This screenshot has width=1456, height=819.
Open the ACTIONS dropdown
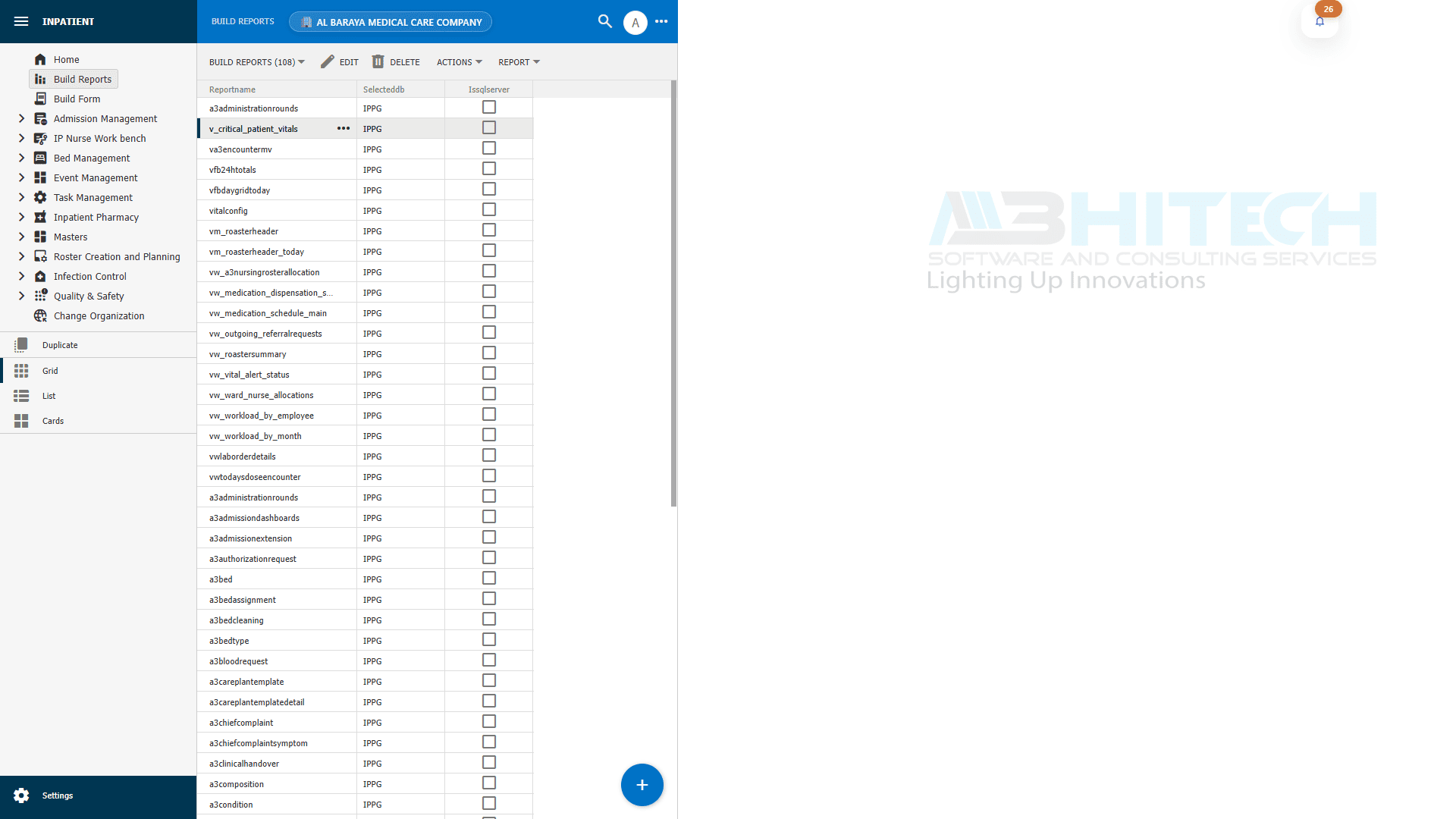tap(459, 61)
